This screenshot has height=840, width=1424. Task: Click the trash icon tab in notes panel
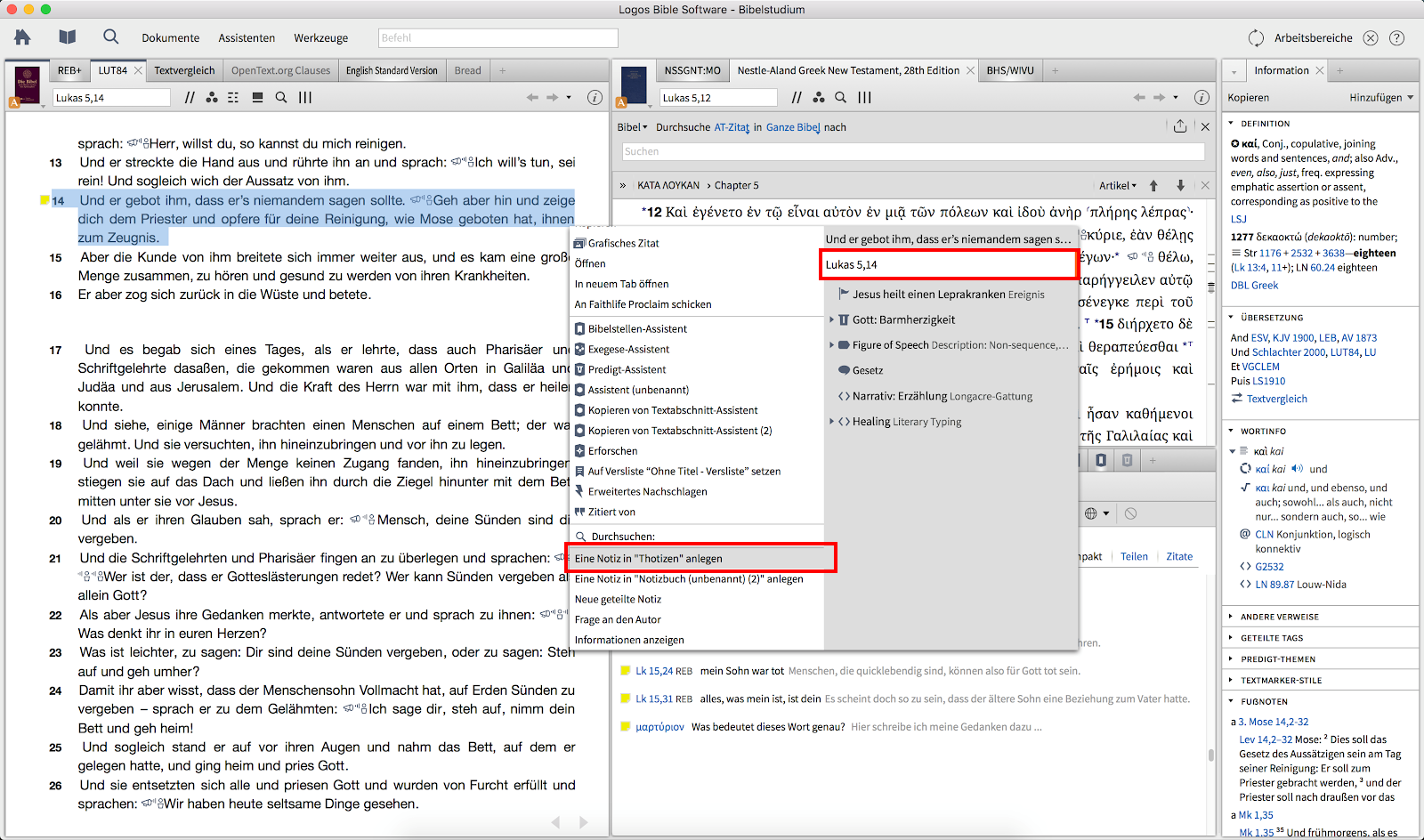point(1127,460)
